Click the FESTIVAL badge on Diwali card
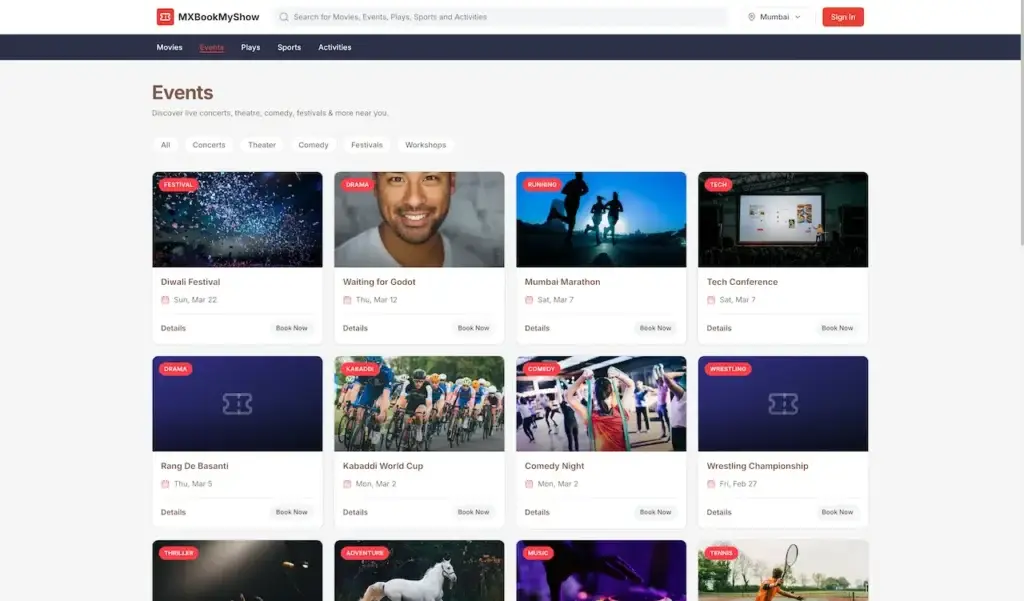 coord(178,185)
